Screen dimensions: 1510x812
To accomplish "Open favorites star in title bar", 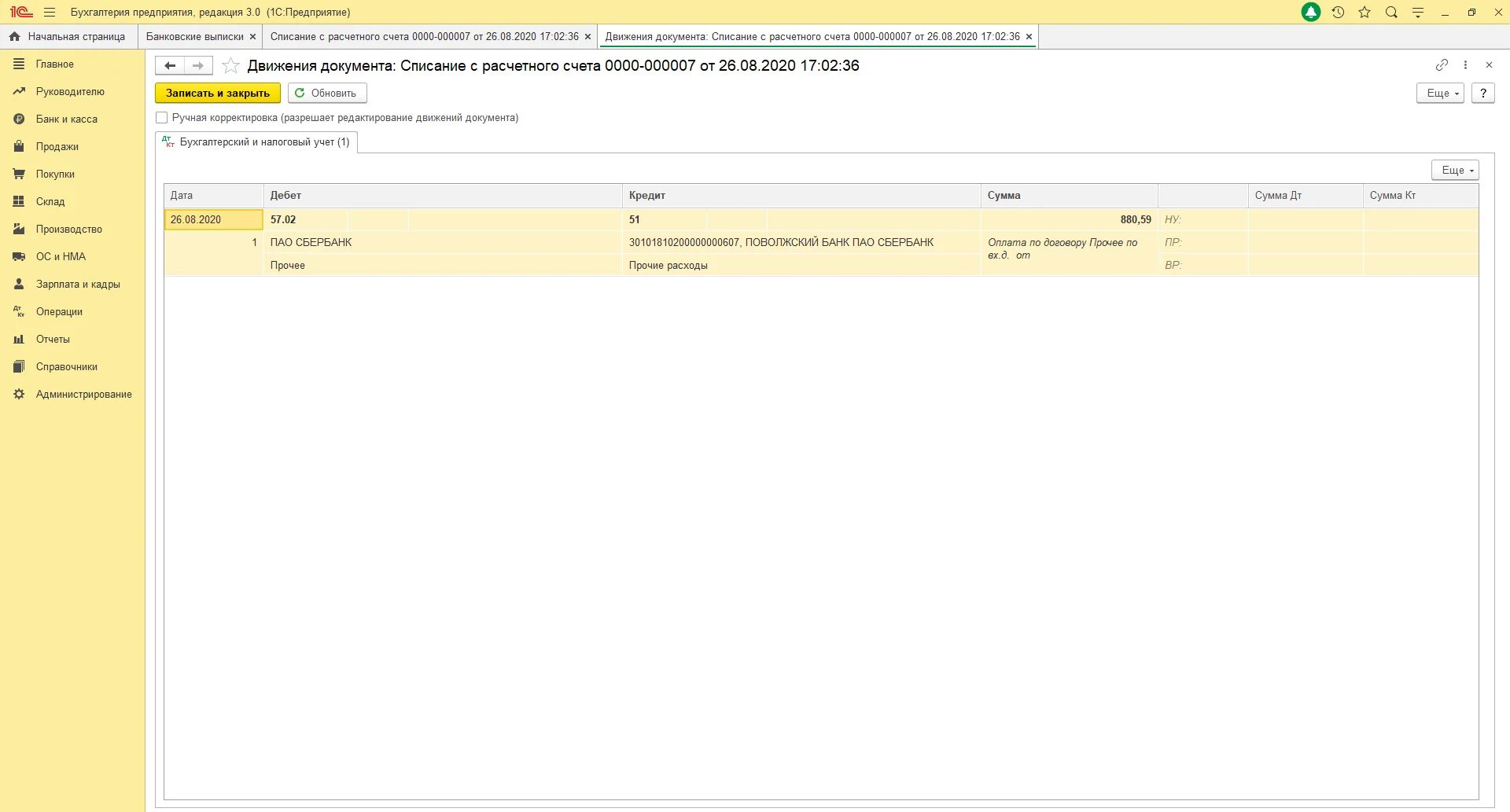I will point(1365,13).
